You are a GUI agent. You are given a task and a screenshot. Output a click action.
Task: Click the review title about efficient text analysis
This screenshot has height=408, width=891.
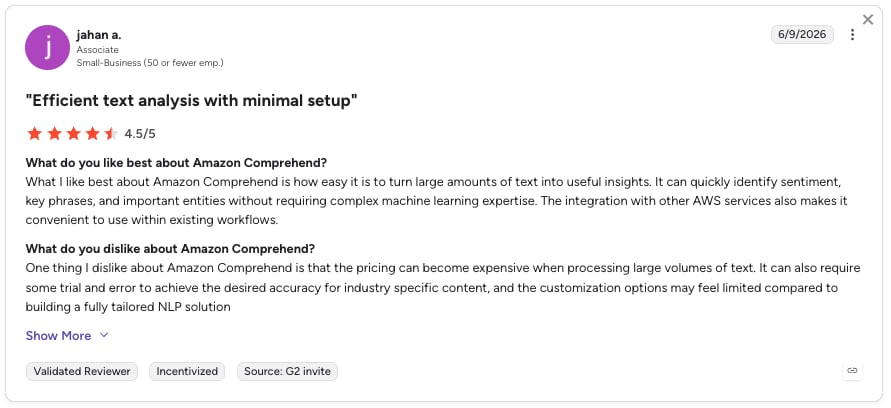click(191, 101)
